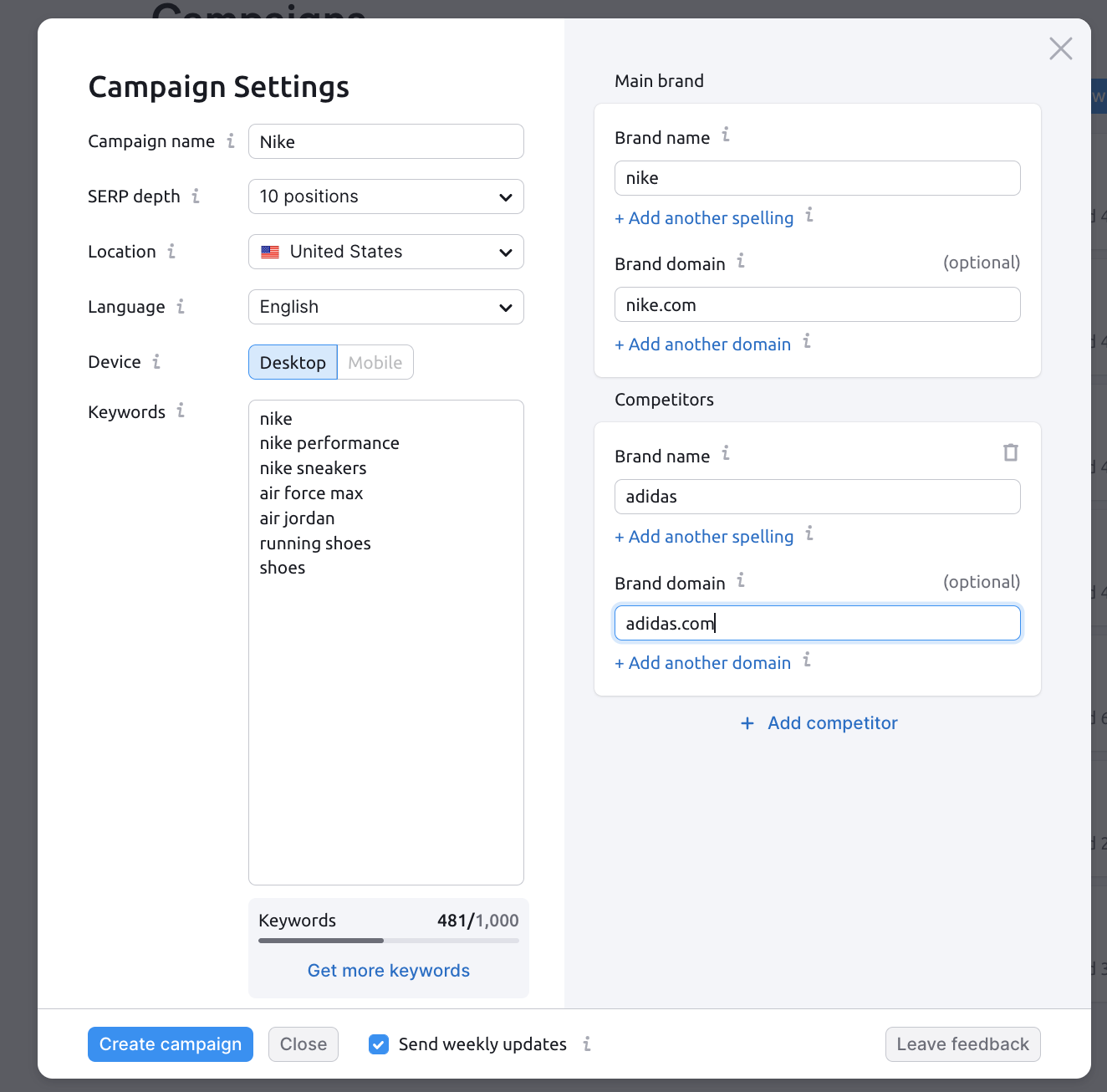The image size is (1107, 1092).
Task: Click Main brand domain field nike.com
Action: (818, 304)
